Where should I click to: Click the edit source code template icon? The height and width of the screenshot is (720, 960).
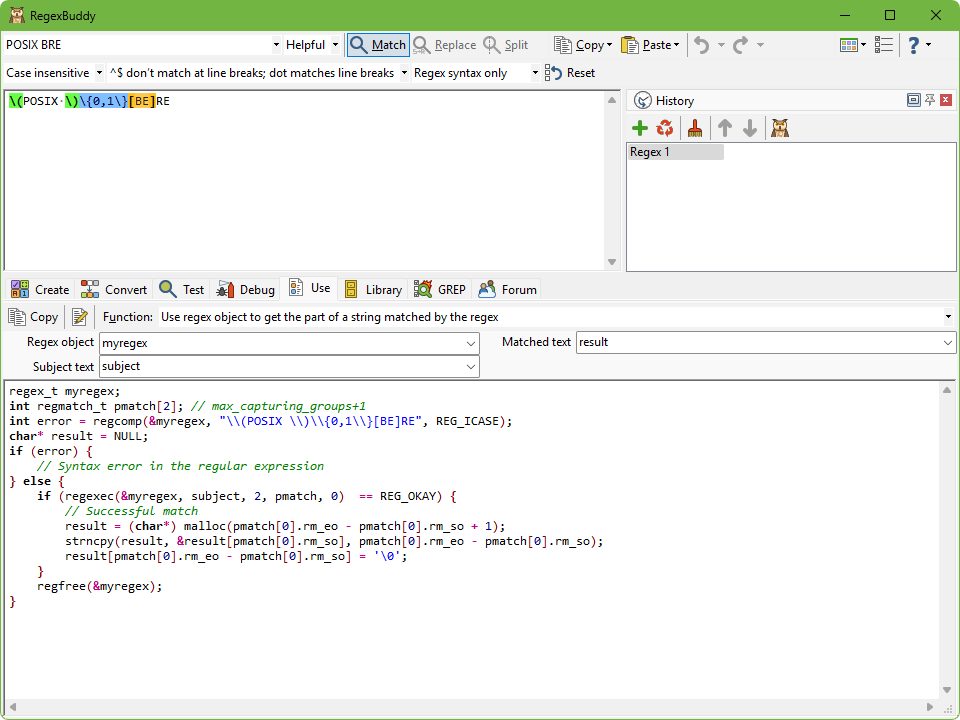tap(79, 317)
